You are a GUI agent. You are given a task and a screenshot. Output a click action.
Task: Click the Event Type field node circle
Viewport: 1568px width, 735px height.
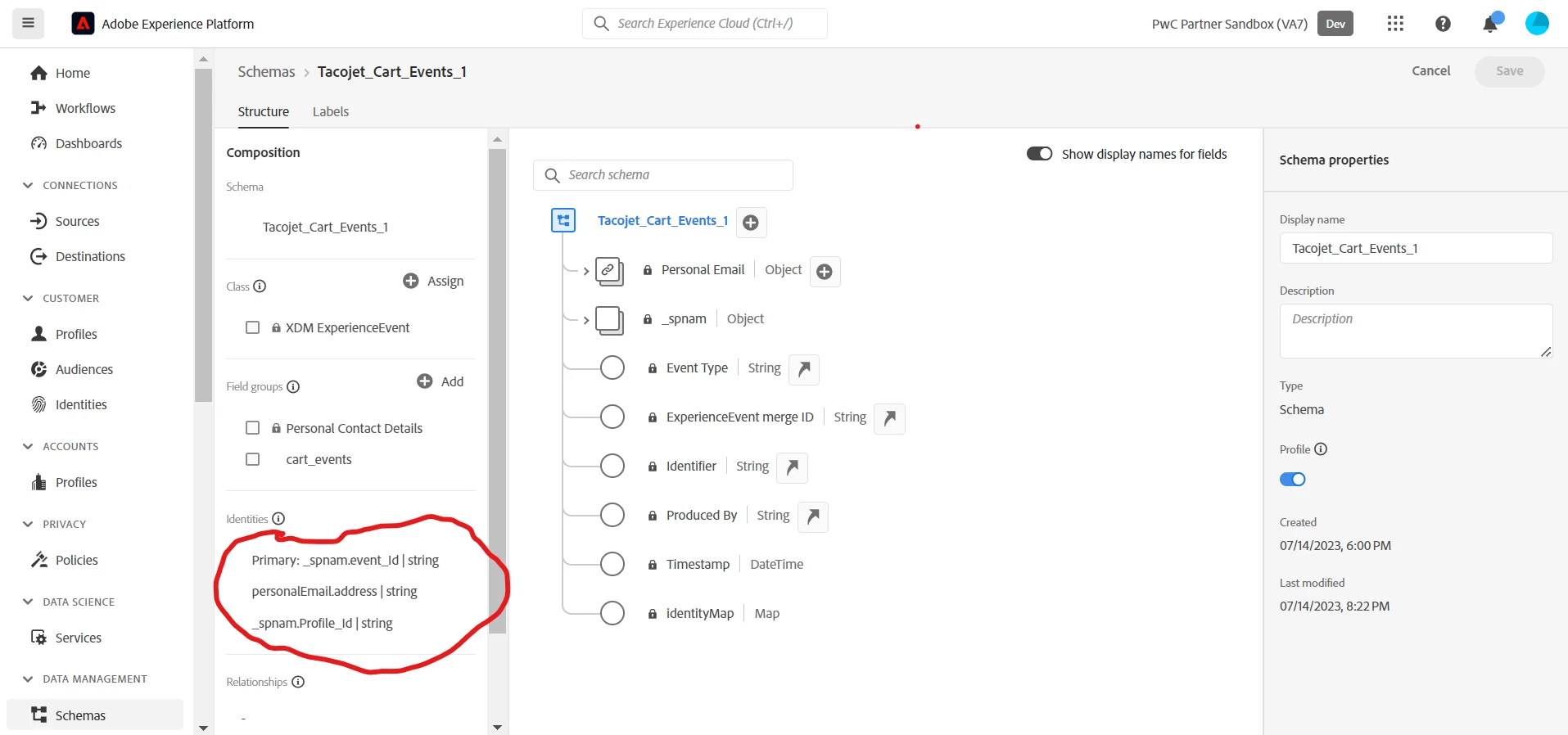coord(612,367)
